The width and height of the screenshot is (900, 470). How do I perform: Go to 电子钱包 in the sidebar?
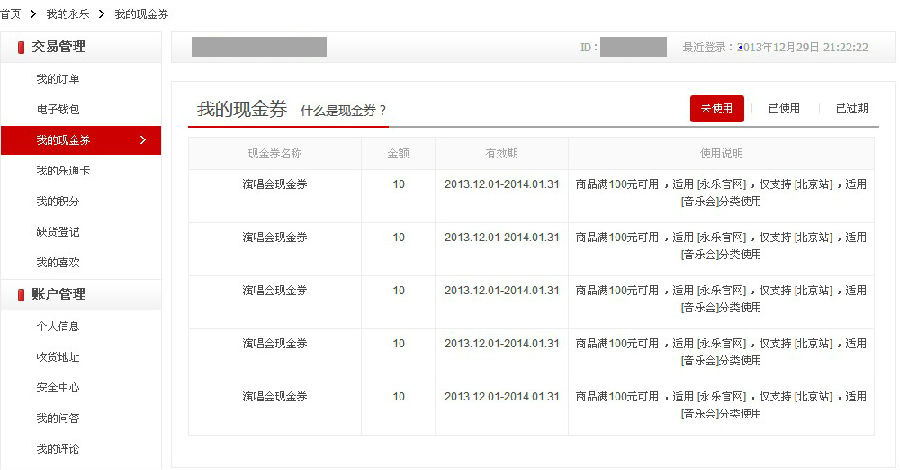click(57, 109)
